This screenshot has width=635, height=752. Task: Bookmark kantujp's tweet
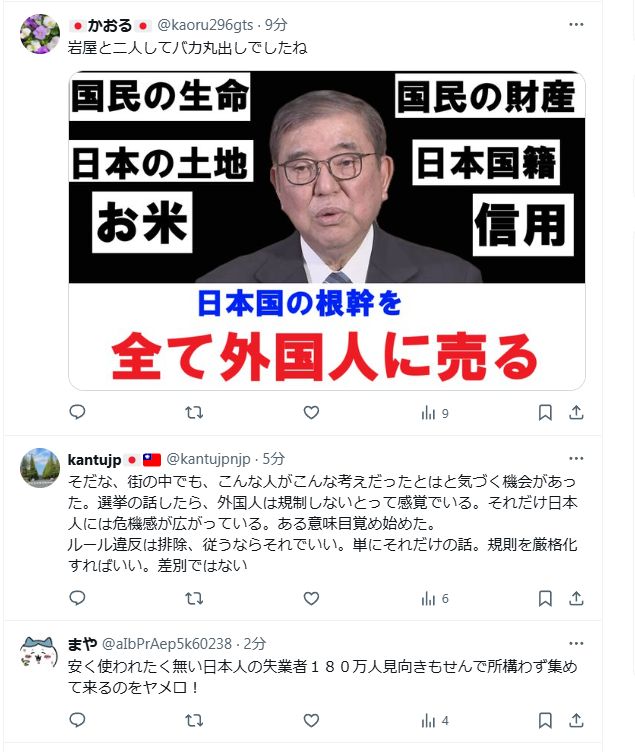pos(545,599)
